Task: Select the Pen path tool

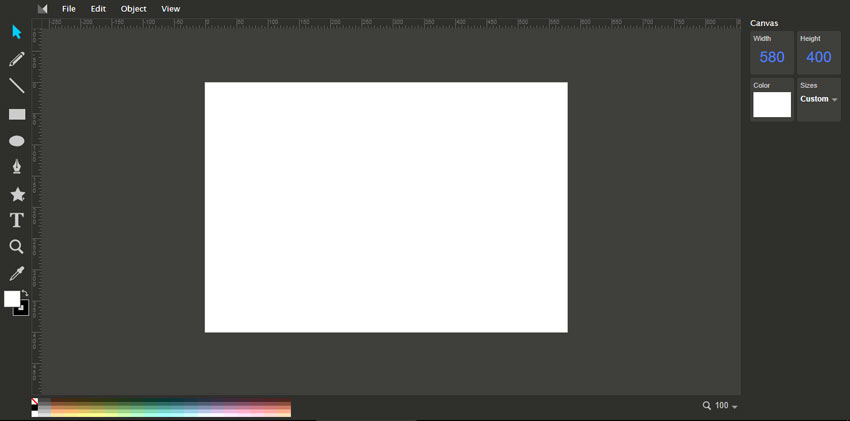Action: pos(17,167)
